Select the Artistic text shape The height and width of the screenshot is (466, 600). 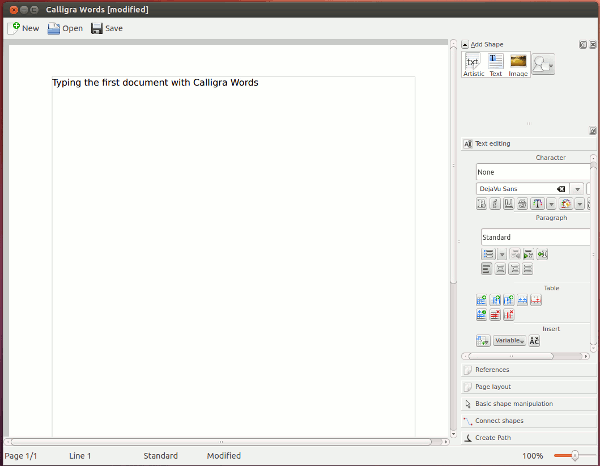[x=473, y=65]
